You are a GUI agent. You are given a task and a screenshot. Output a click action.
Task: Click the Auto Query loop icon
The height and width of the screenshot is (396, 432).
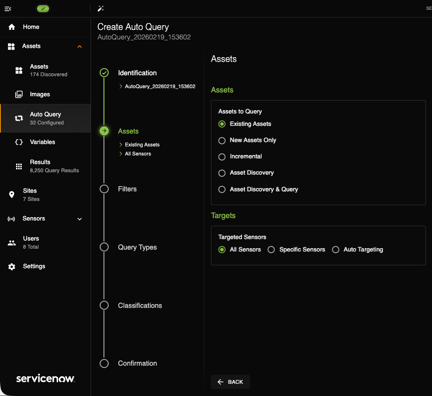coord(19,118)
